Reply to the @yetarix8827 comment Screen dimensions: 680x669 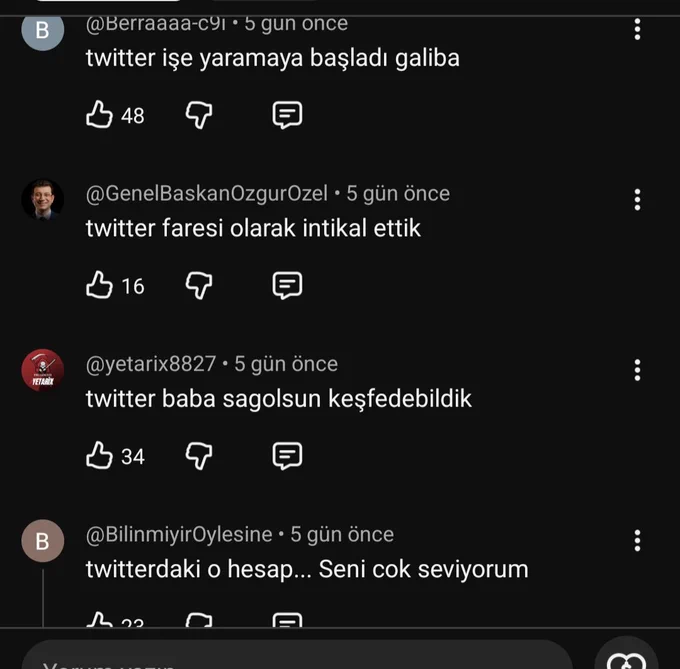287,456
